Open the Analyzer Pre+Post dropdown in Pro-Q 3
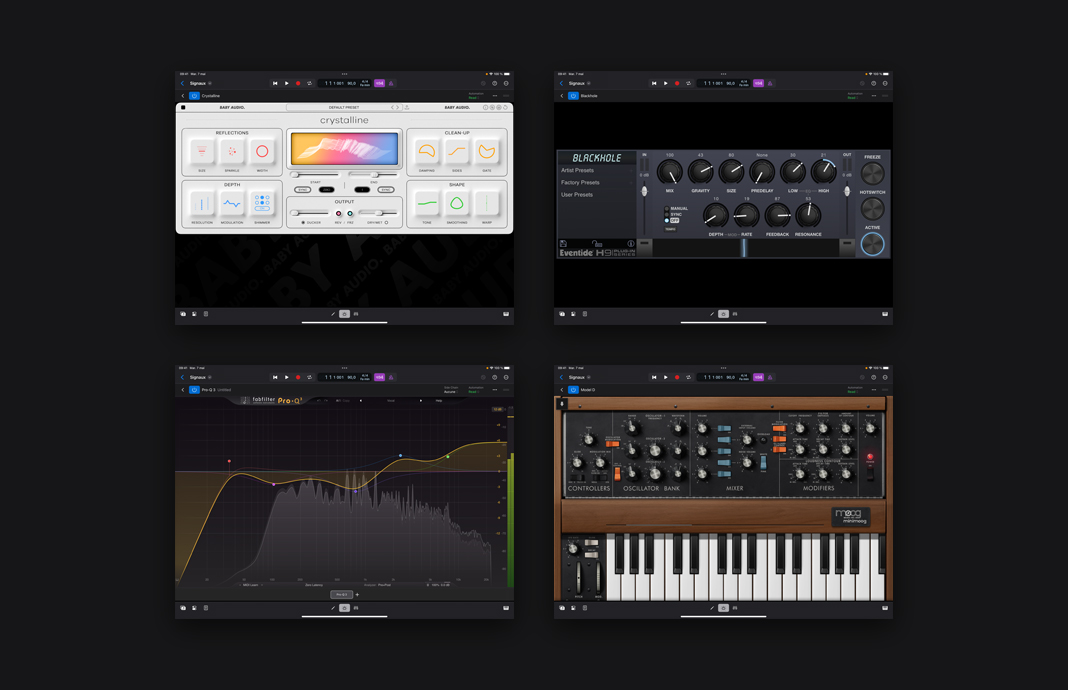 coord(383,583)
